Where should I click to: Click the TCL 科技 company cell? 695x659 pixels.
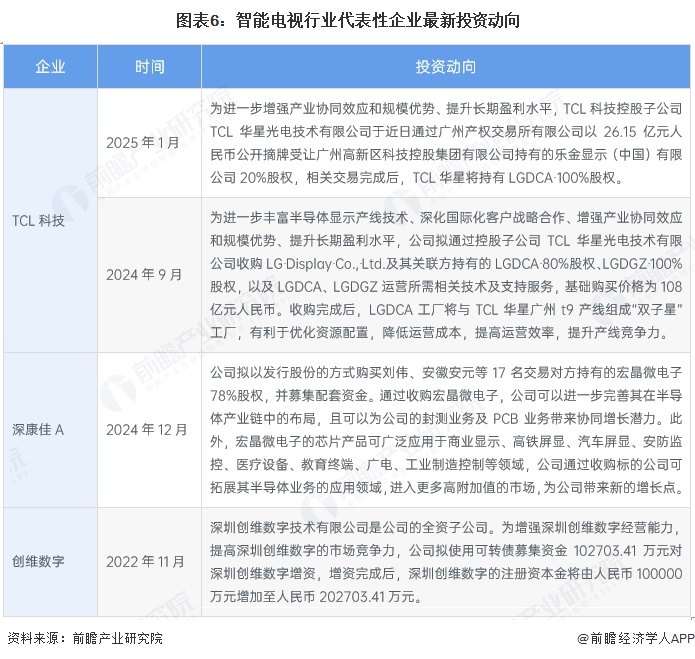pos(51,220)
